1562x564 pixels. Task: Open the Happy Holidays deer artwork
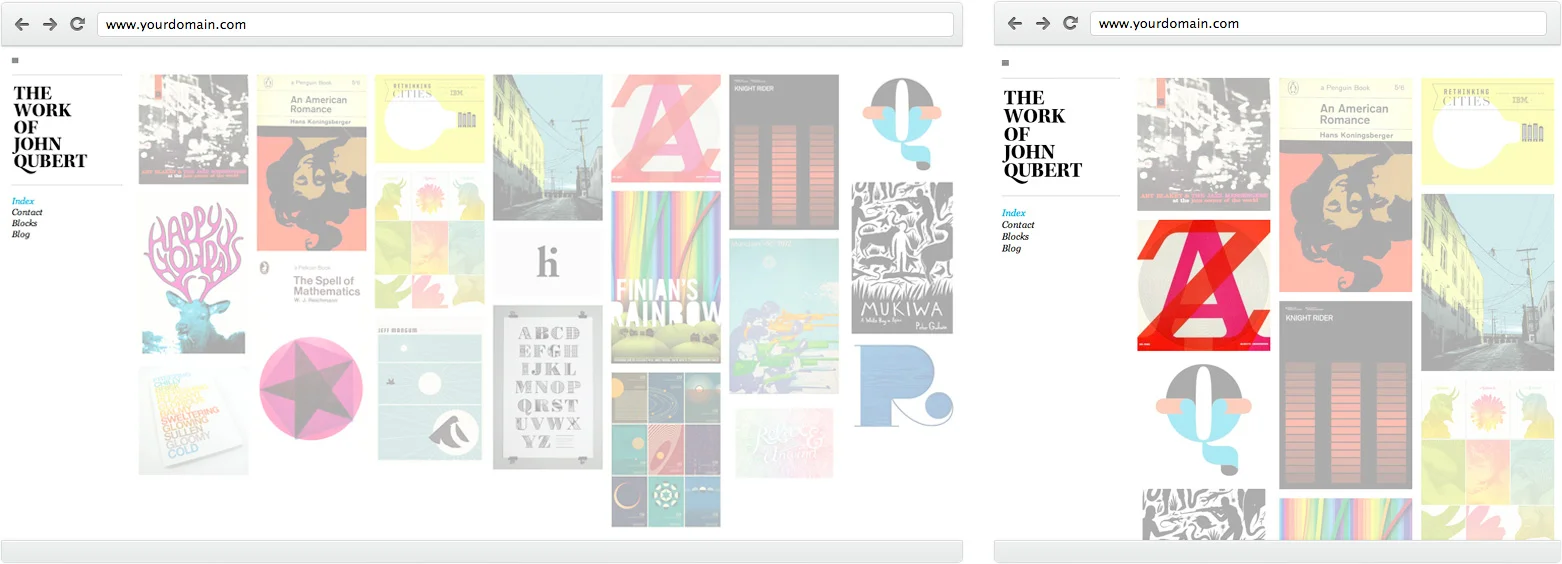click(x=194, y=276)
